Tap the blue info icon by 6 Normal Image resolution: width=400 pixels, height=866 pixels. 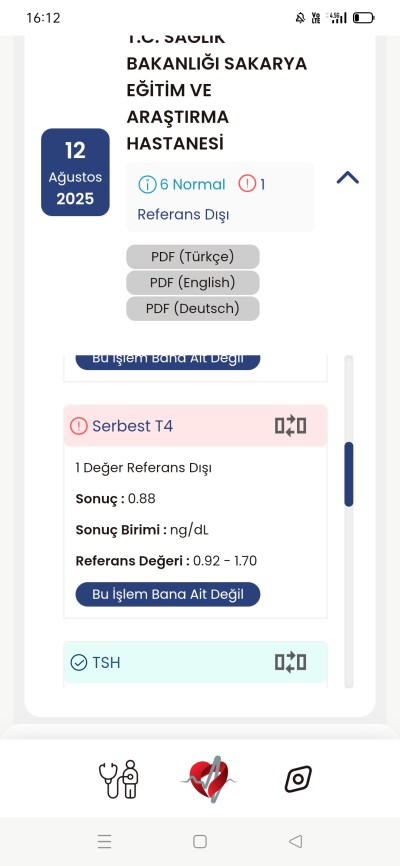(x=147, y=184)
